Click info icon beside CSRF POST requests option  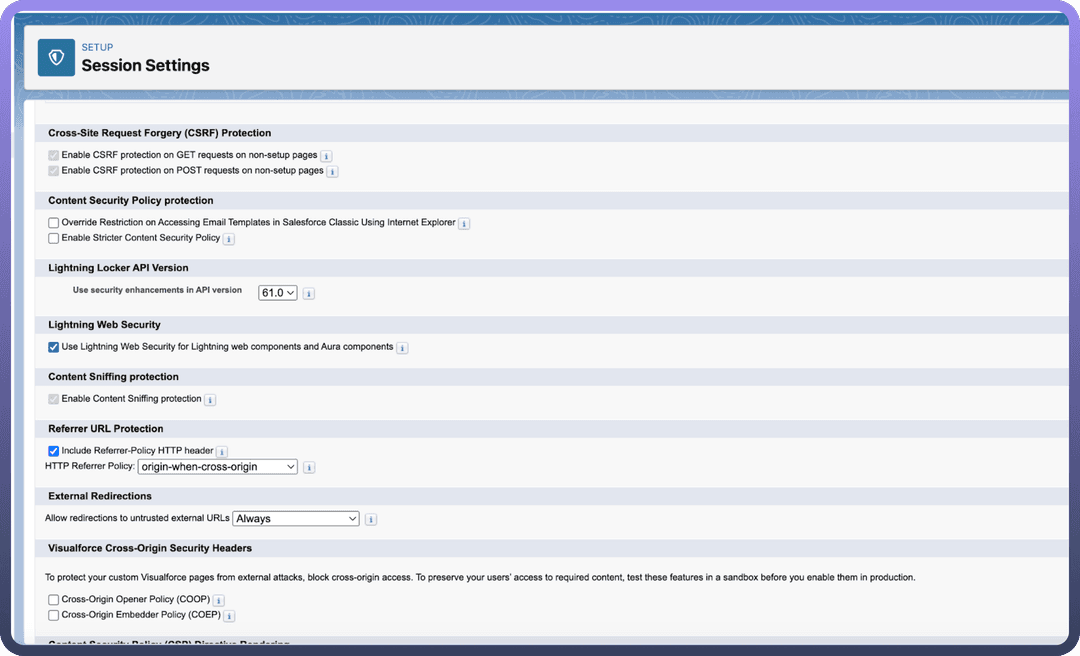(x=332, y=172)
